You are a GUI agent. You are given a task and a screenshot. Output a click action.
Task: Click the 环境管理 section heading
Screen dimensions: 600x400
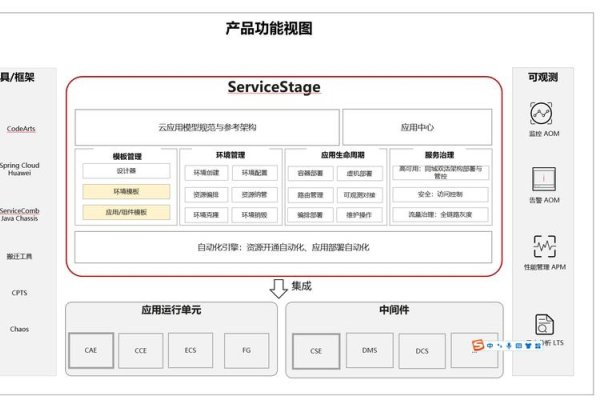(x=230, y=155)
